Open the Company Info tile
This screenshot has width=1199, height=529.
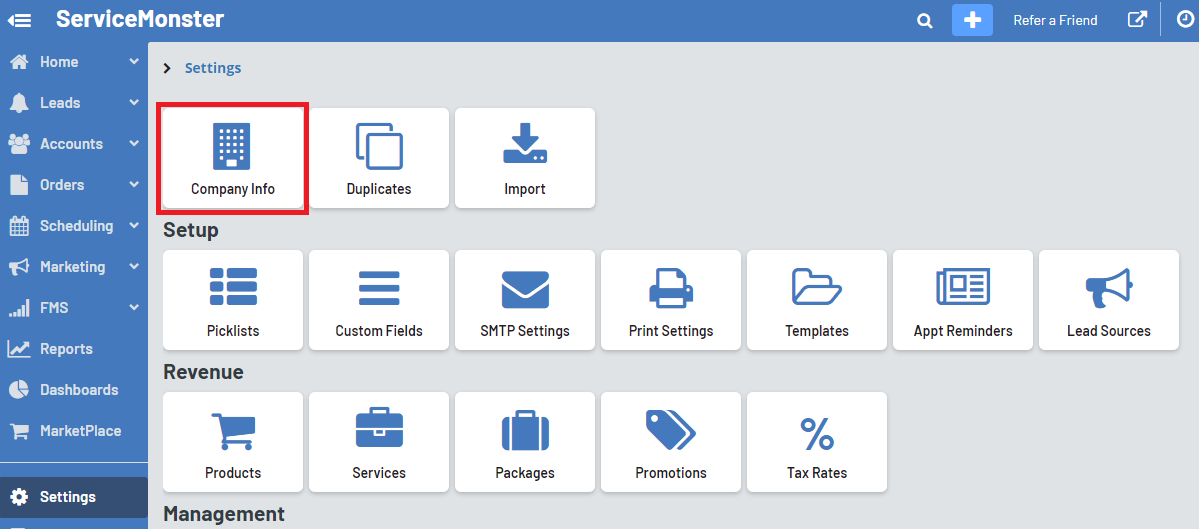tap(232, 158)
